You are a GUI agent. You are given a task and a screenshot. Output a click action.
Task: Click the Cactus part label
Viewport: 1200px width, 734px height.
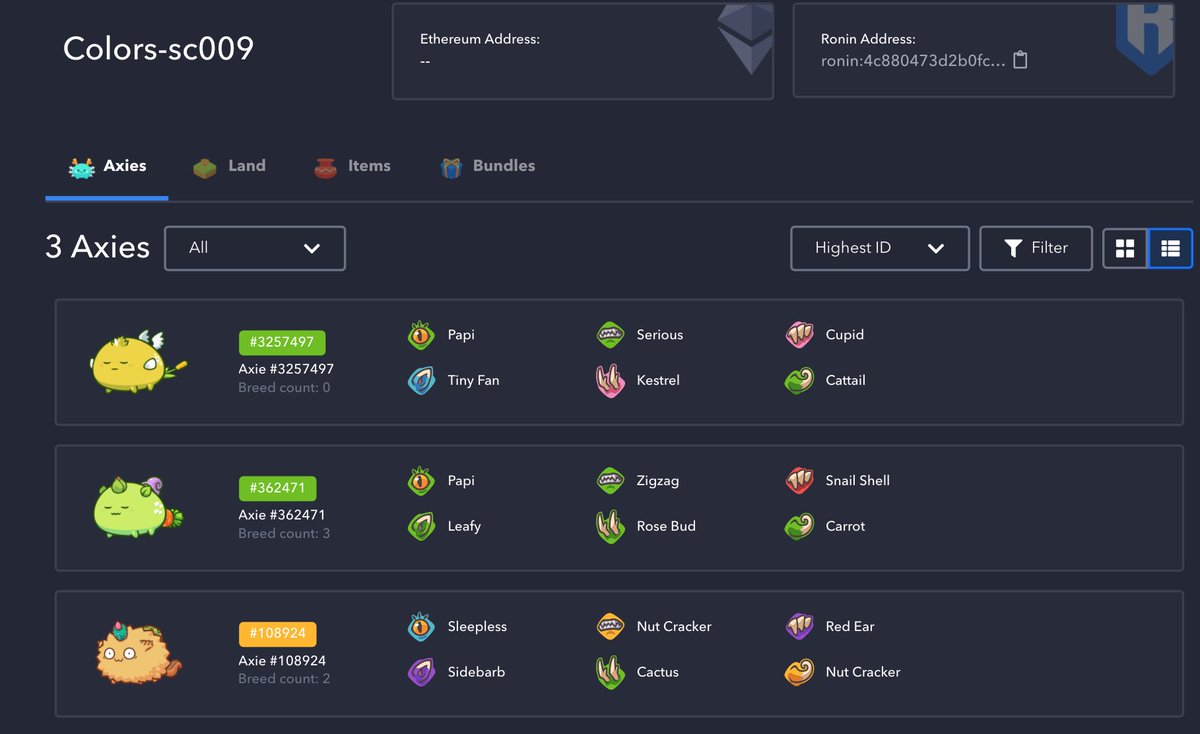(x=658, y=673)
